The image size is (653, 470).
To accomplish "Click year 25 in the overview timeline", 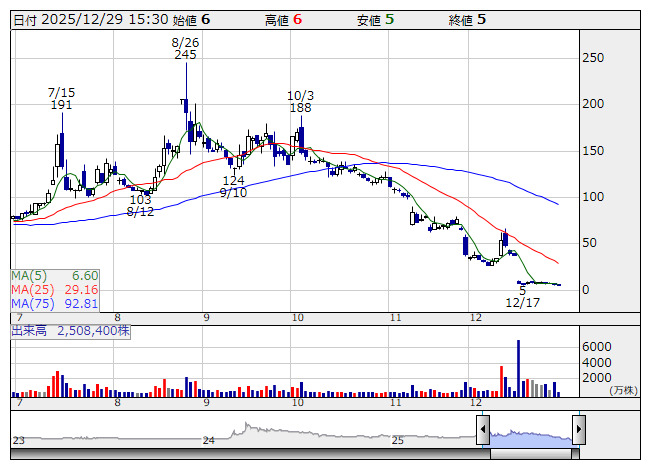I will coord(397,440).
